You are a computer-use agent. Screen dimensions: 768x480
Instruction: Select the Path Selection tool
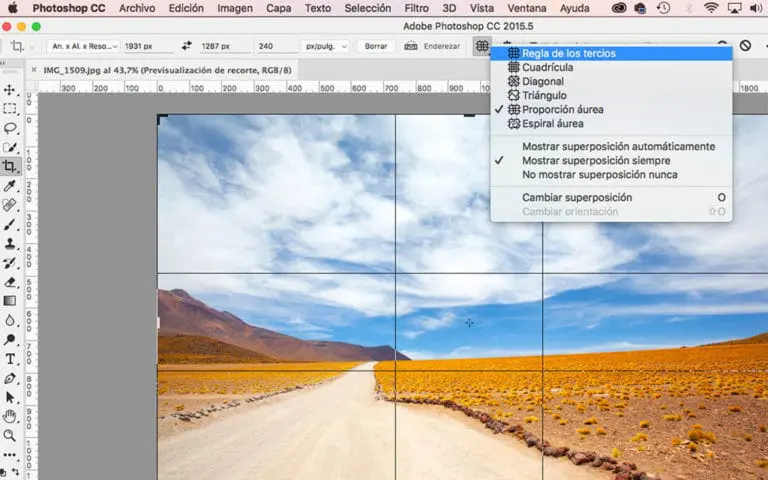point(9,397)
